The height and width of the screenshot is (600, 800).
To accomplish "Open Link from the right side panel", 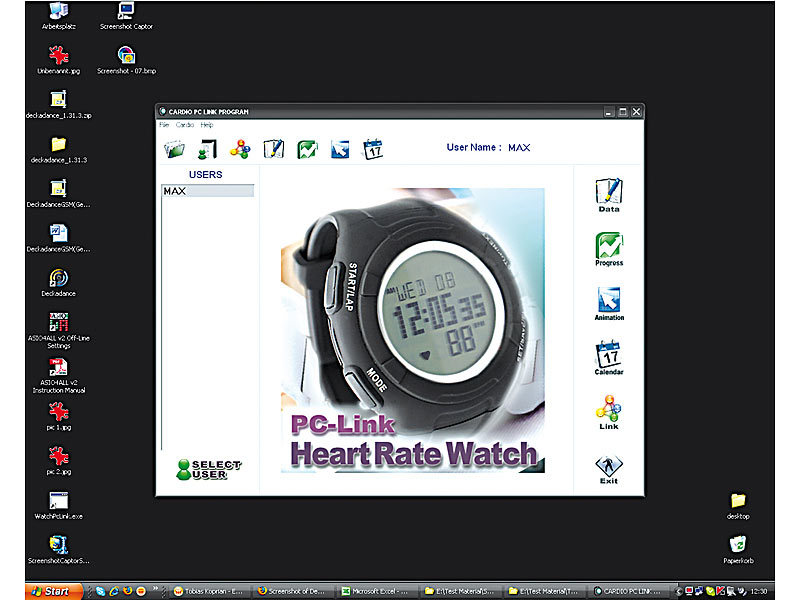I will pyautogui.click(x=609, y=412).
